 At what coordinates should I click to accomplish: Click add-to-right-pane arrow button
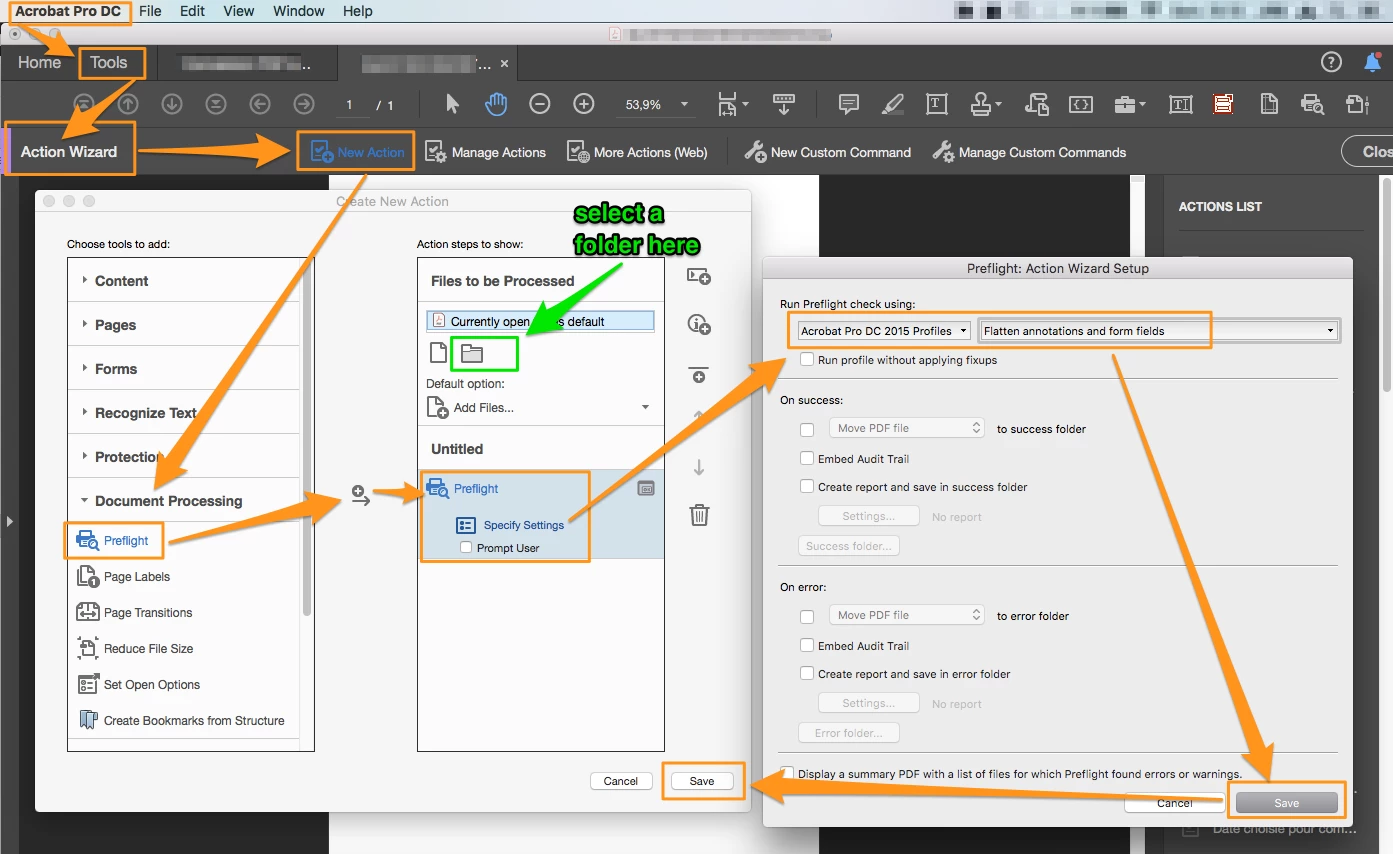coord(361,495)
